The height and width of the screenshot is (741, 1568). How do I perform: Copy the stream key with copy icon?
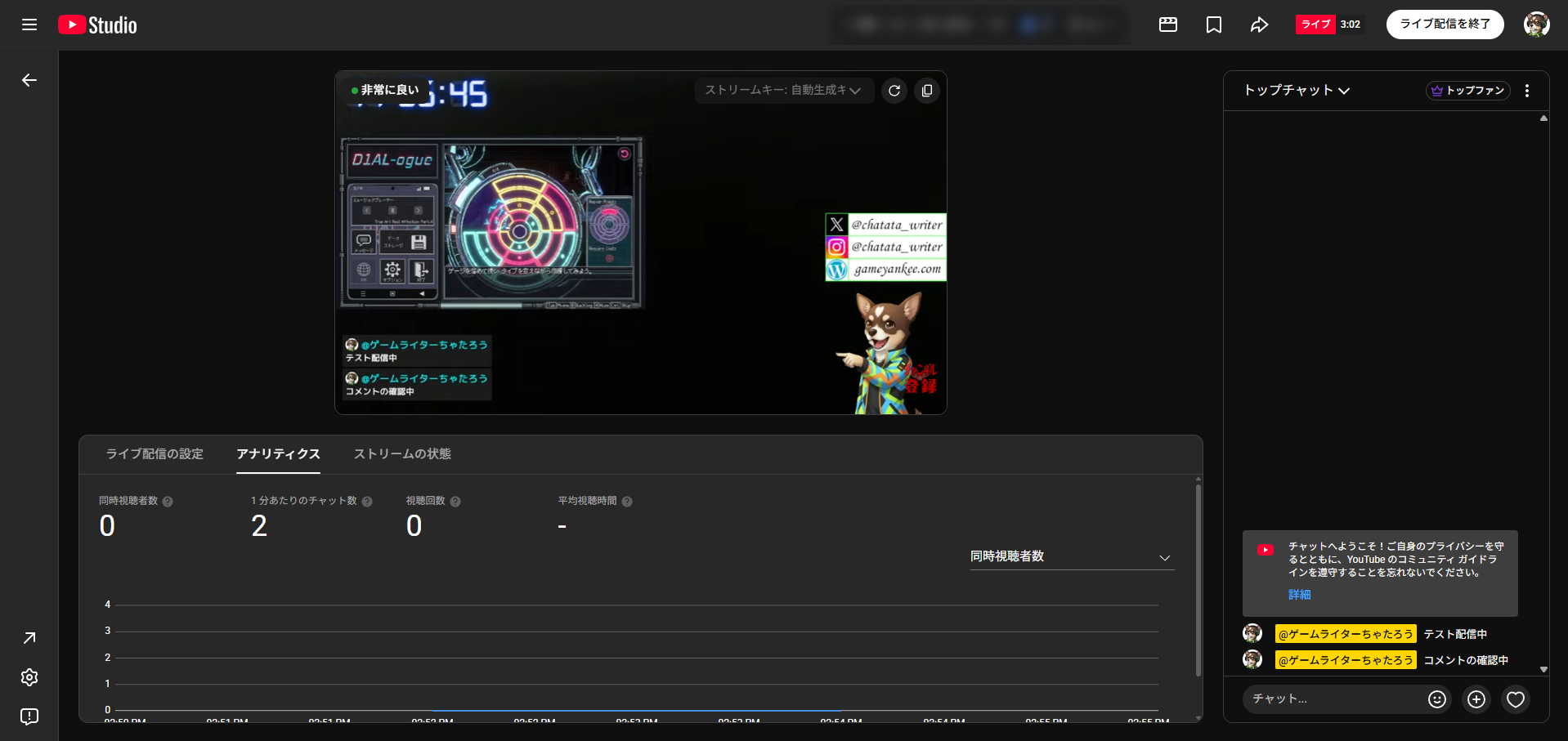(927, 91)
